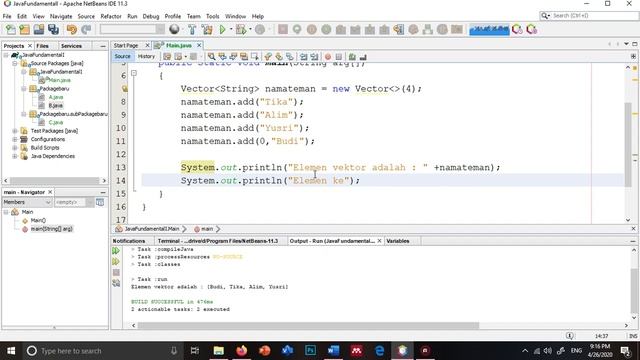Open B.java in Projects tree
Image resolution: width=640 pixels, height=360 pixels.
(56, 105)
